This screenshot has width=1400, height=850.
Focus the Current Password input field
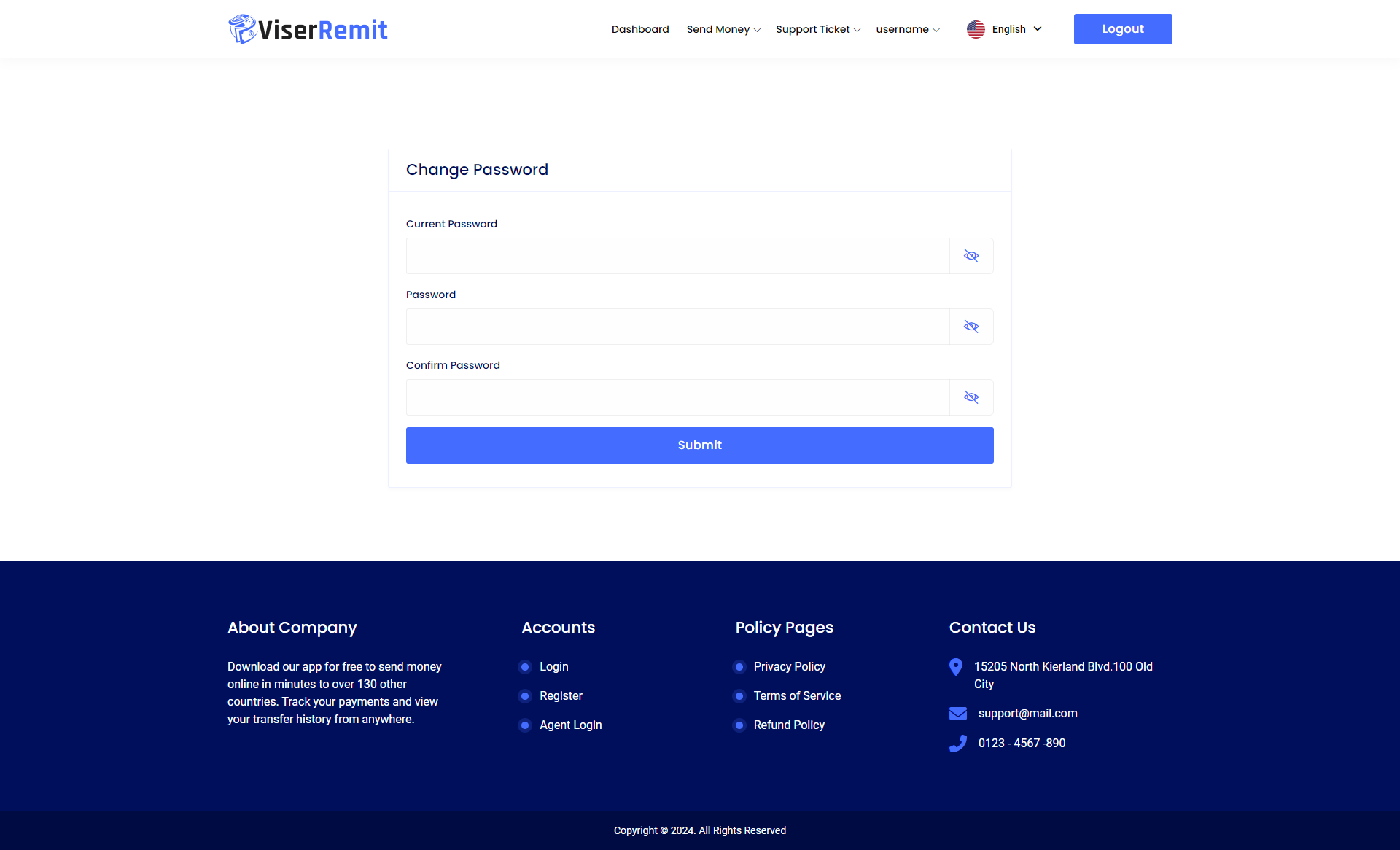pos(677,256)
